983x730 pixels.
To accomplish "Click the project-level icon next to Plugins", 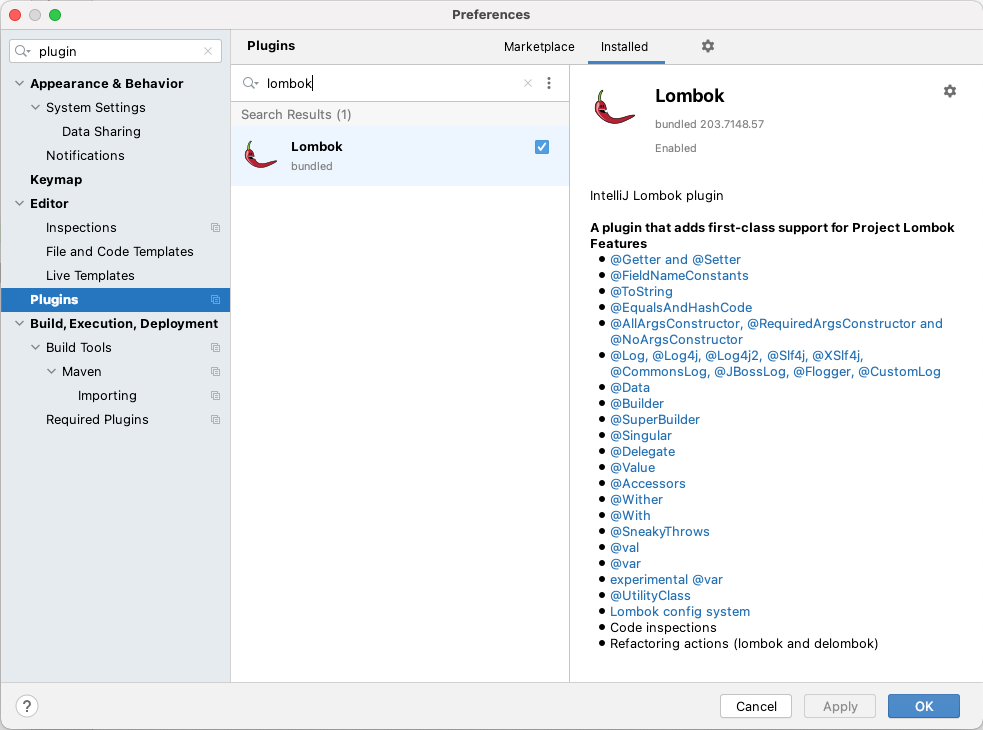I will (216, 300).
